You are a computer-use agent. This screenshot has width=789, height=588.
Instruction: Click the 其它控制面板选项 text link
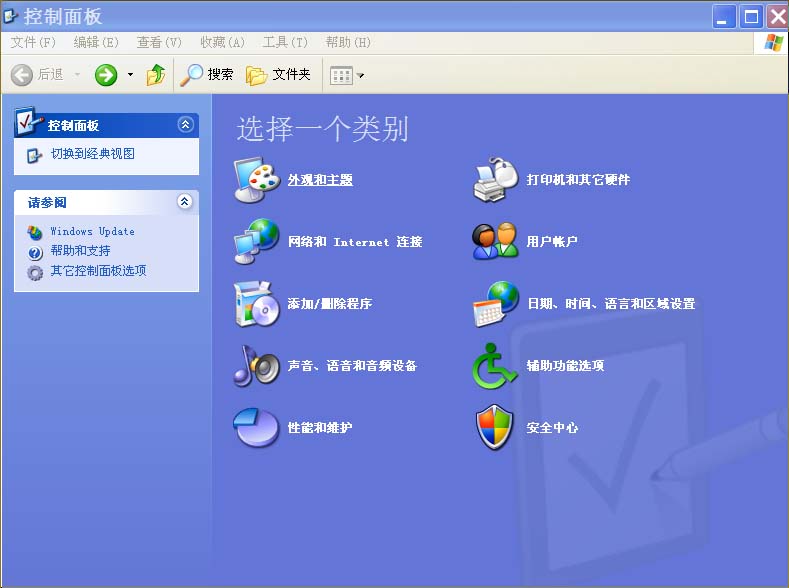pyautogui.click(x=99, y=271)
